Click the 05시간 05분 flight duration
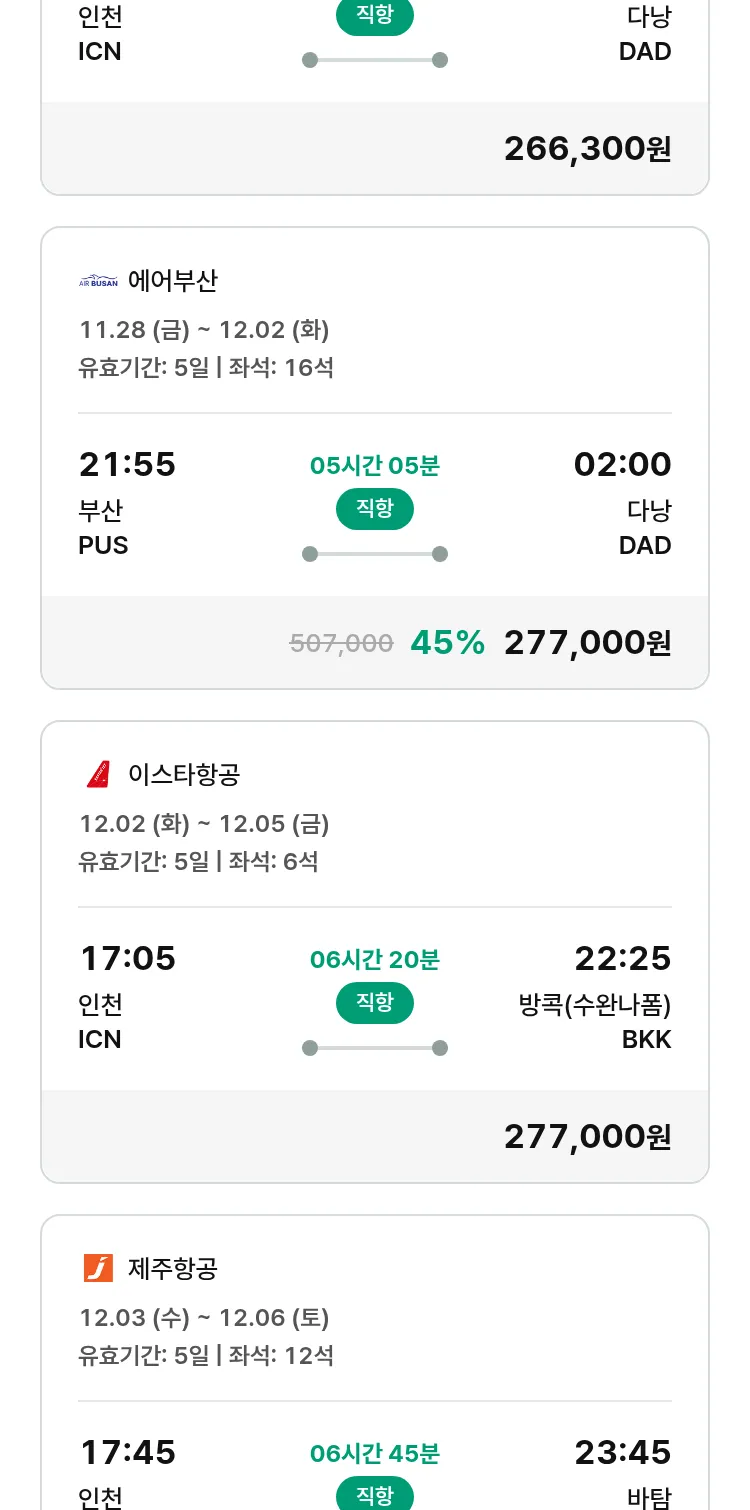This screenshot has width=750, height=1510. pyautogui.click(x=375, y=466)
